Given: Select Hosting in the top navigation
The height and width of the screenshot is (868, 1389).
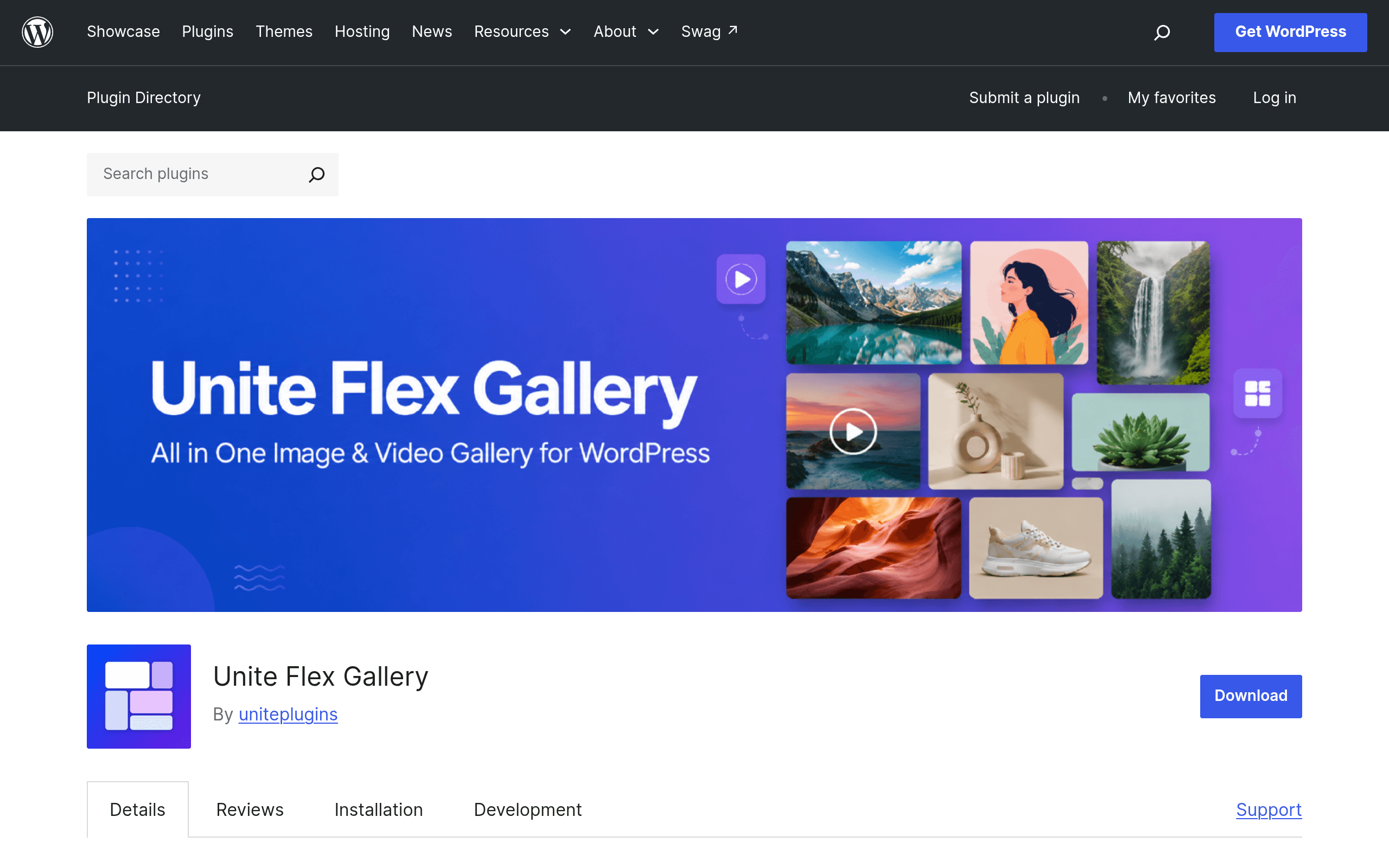Looking at the screenshot, I should [x=362, y=31].
